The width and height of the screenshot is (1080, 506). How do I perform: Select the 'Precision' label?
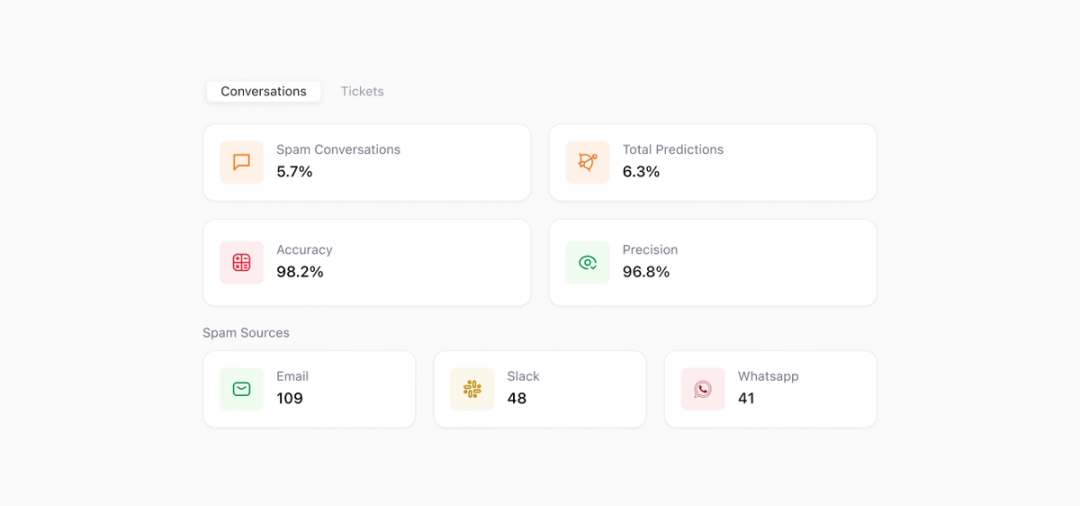point(650,250)
